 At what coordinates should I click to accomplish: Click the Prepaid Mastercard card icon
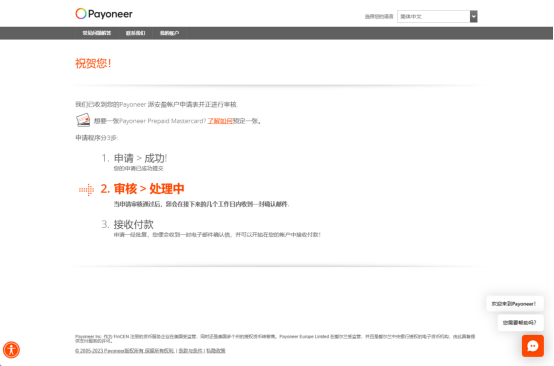[83, 120]
